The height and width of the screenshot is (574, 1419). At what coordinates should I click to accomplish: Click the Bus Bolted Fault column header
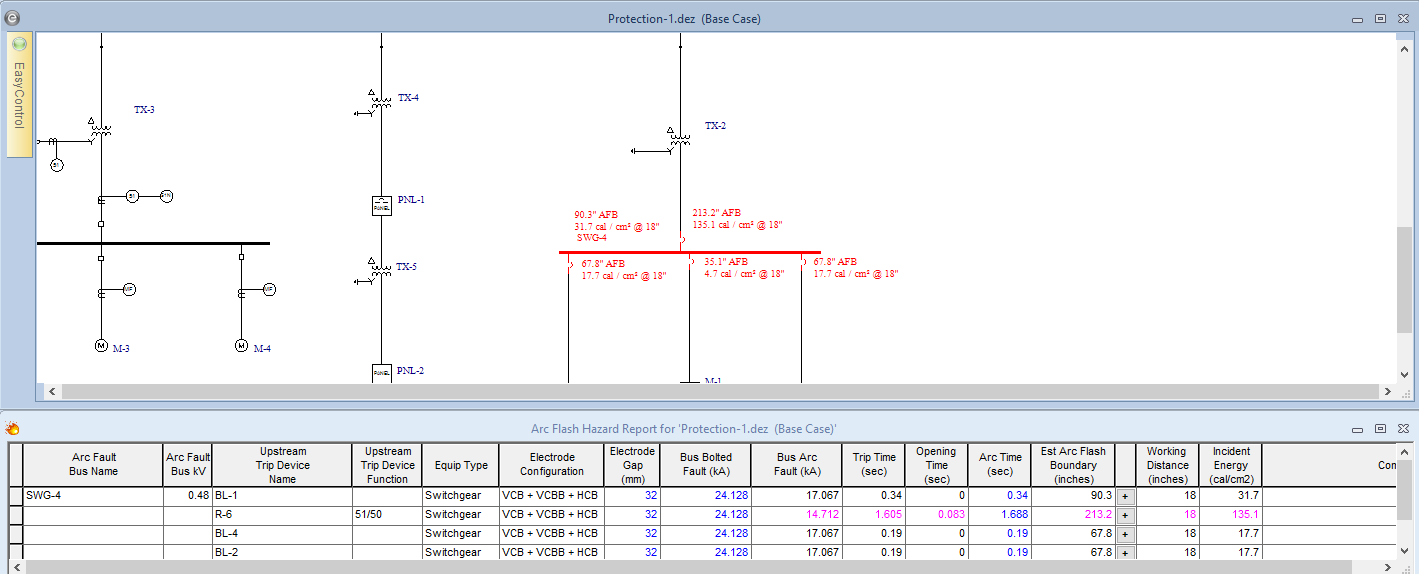[x=706, y=465]
